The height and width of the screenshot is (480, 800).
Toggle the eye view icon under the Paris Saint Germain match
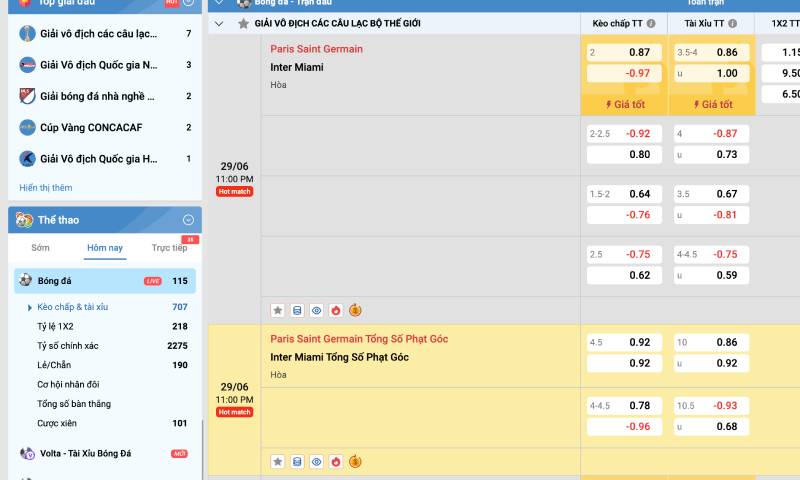(316, 310)
